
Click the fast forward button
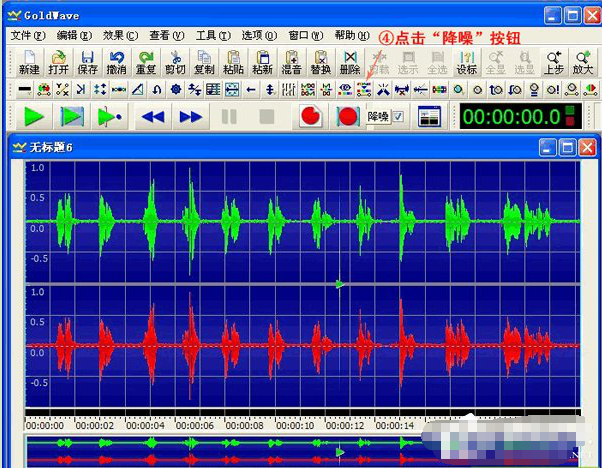click(x=190, y=117)
